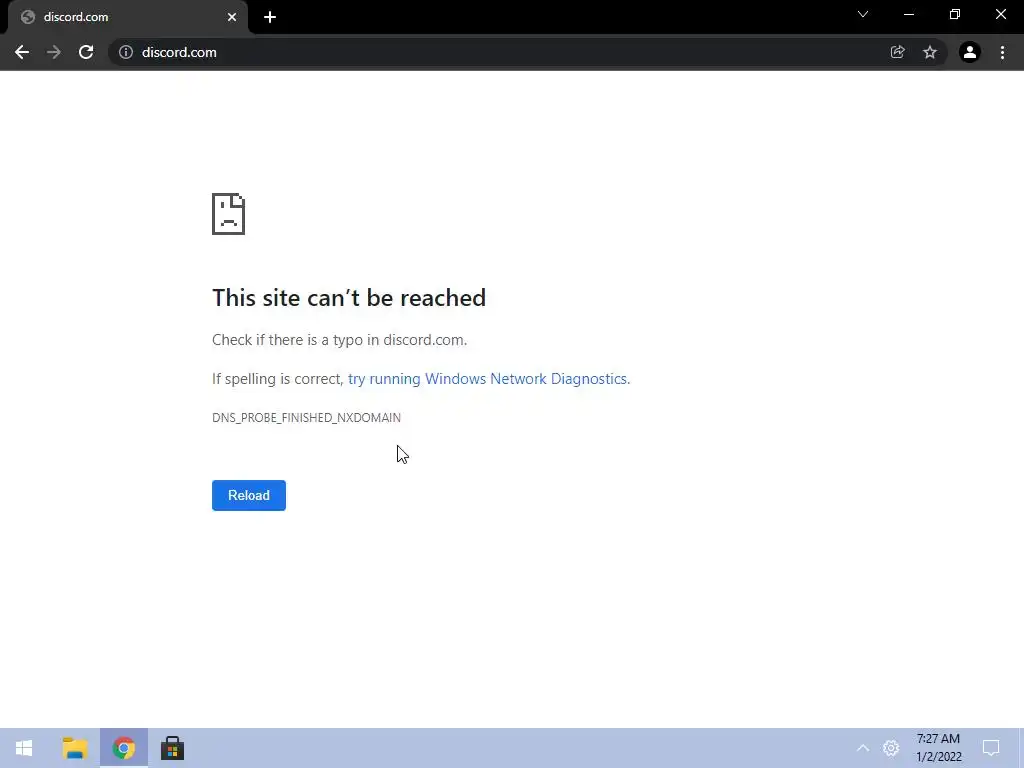Open Microsoft Store from the taskbar

[172, 748]
